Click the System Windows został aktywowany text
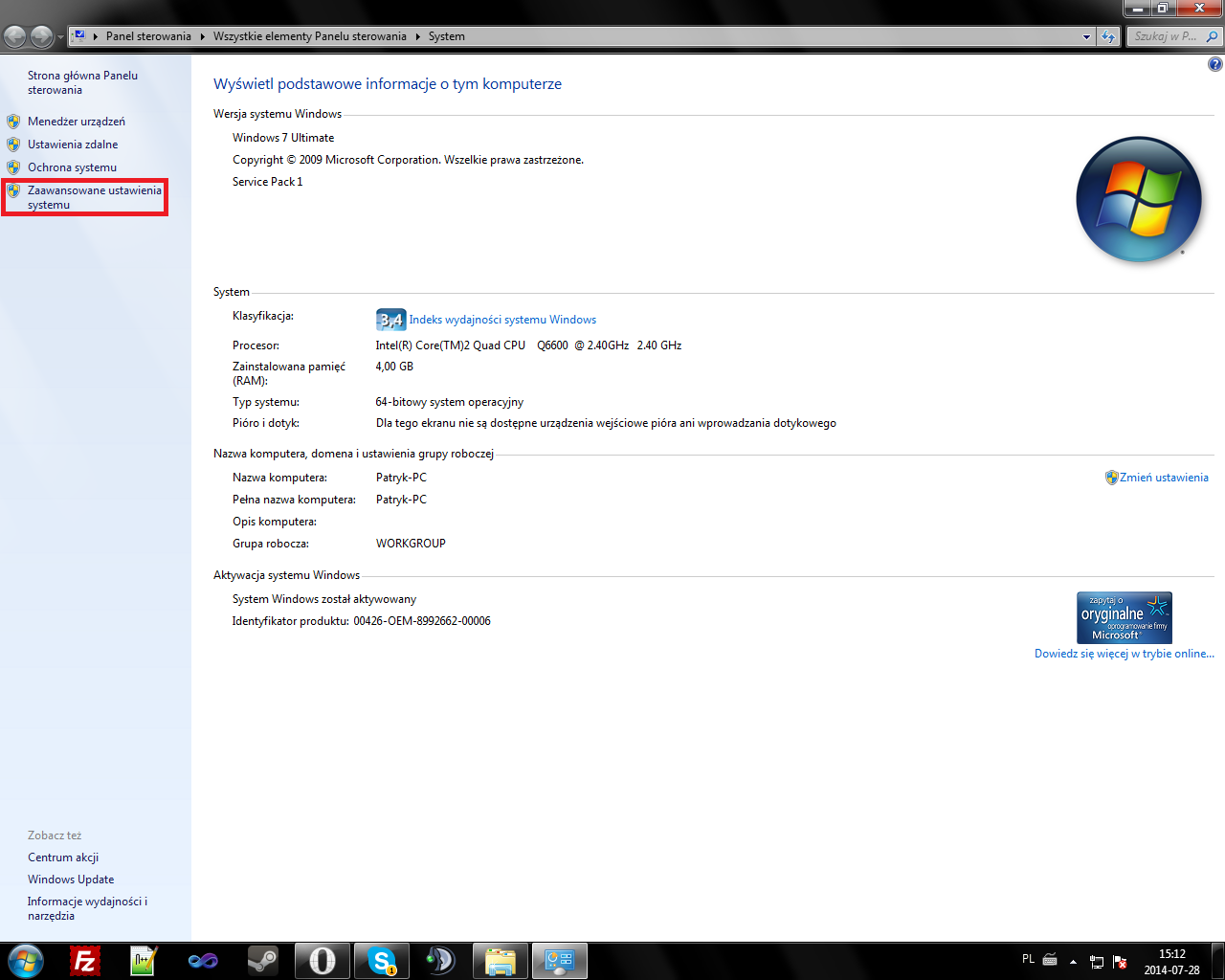This screenshot has height=980, width=1225. [324, 599]
